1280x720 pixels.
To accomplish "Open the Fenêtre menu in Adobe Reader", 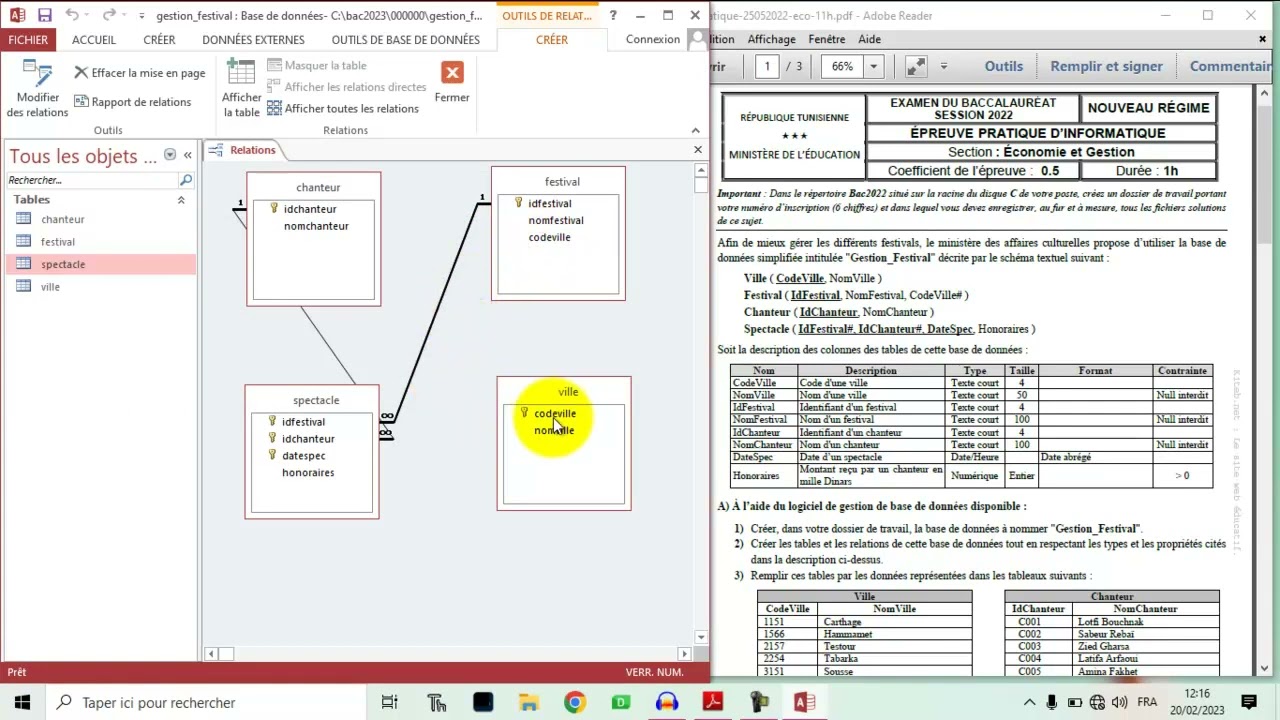I will 827,39.
